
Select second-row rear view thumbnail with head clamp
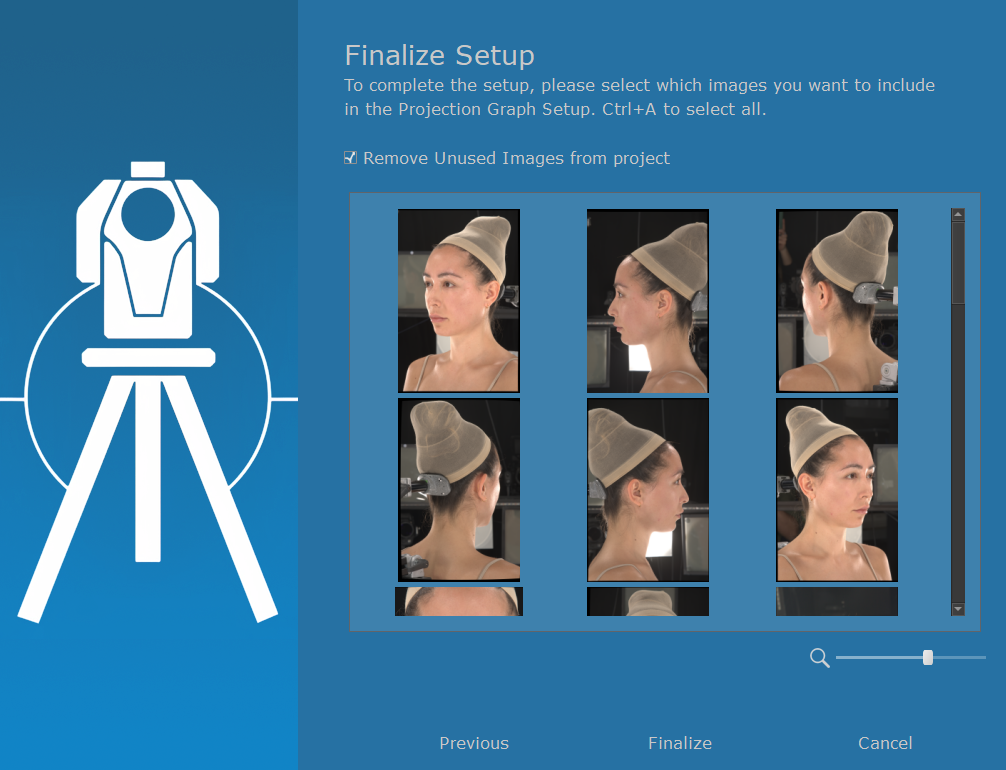pos(459,490)
